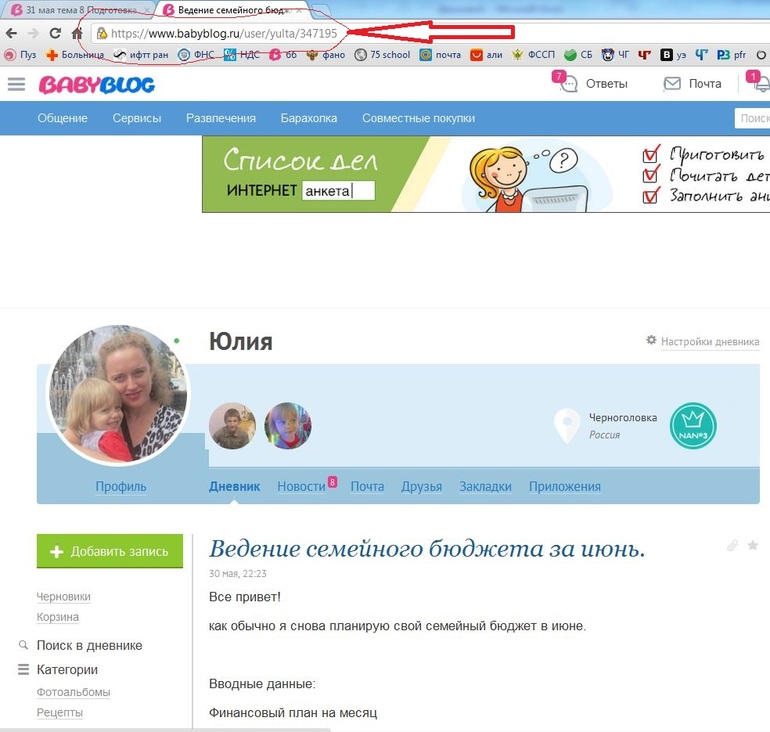Click the pencil edit icon beside post title

tap(732, 546)
